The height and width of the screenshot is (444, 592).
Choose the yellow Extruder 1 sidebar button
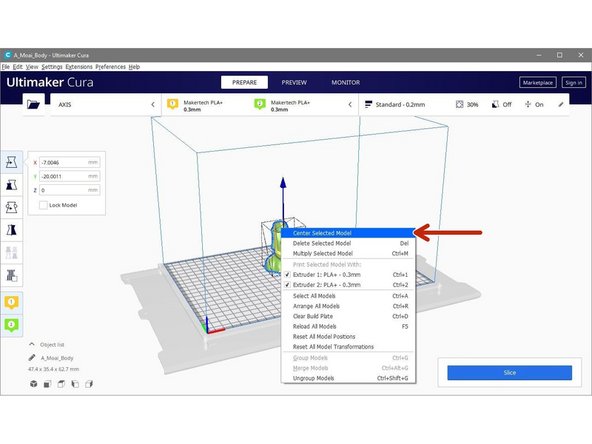click(x=11, y=302)
